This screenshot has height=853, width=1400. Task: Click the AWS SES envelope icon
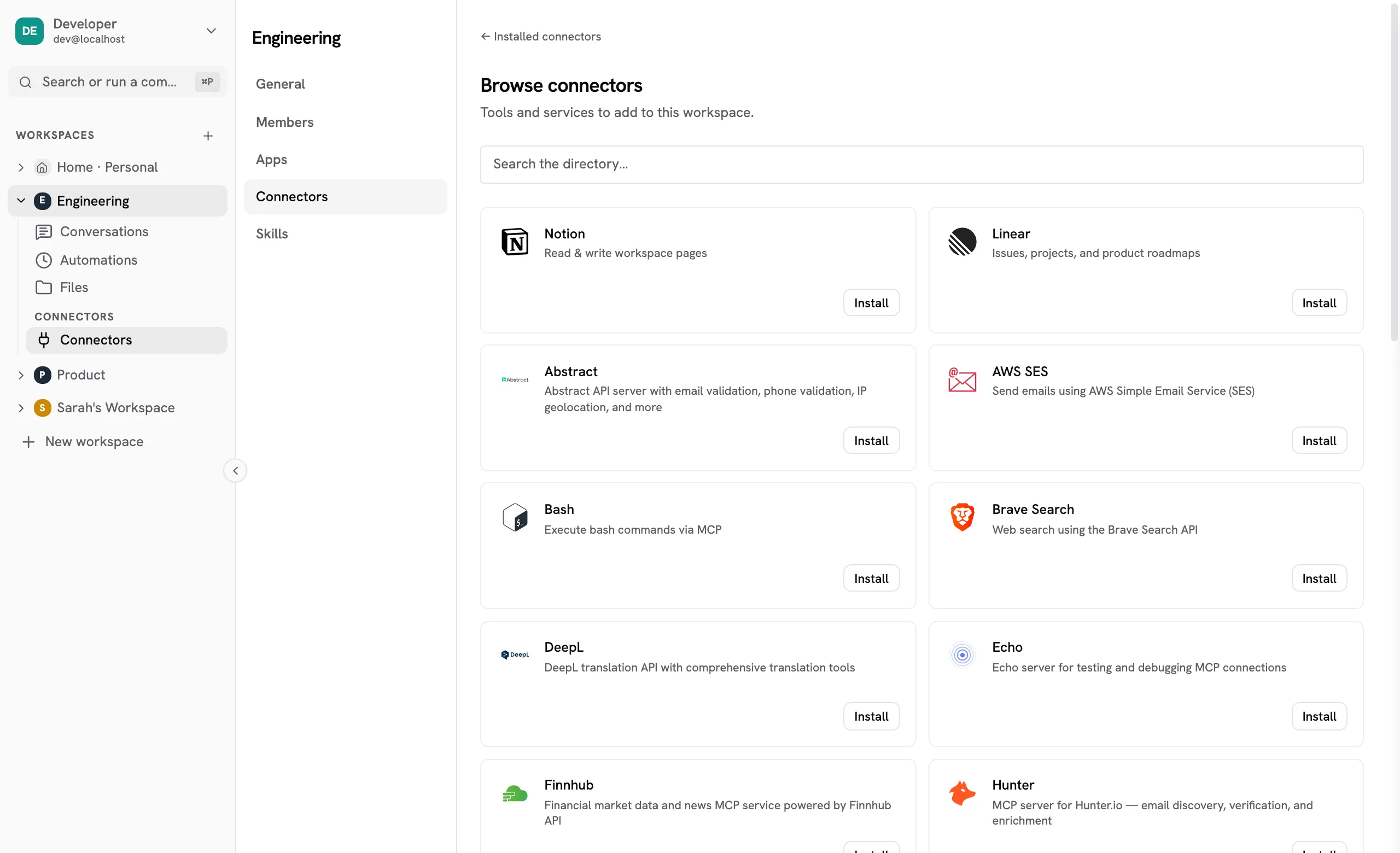(962, 379)
